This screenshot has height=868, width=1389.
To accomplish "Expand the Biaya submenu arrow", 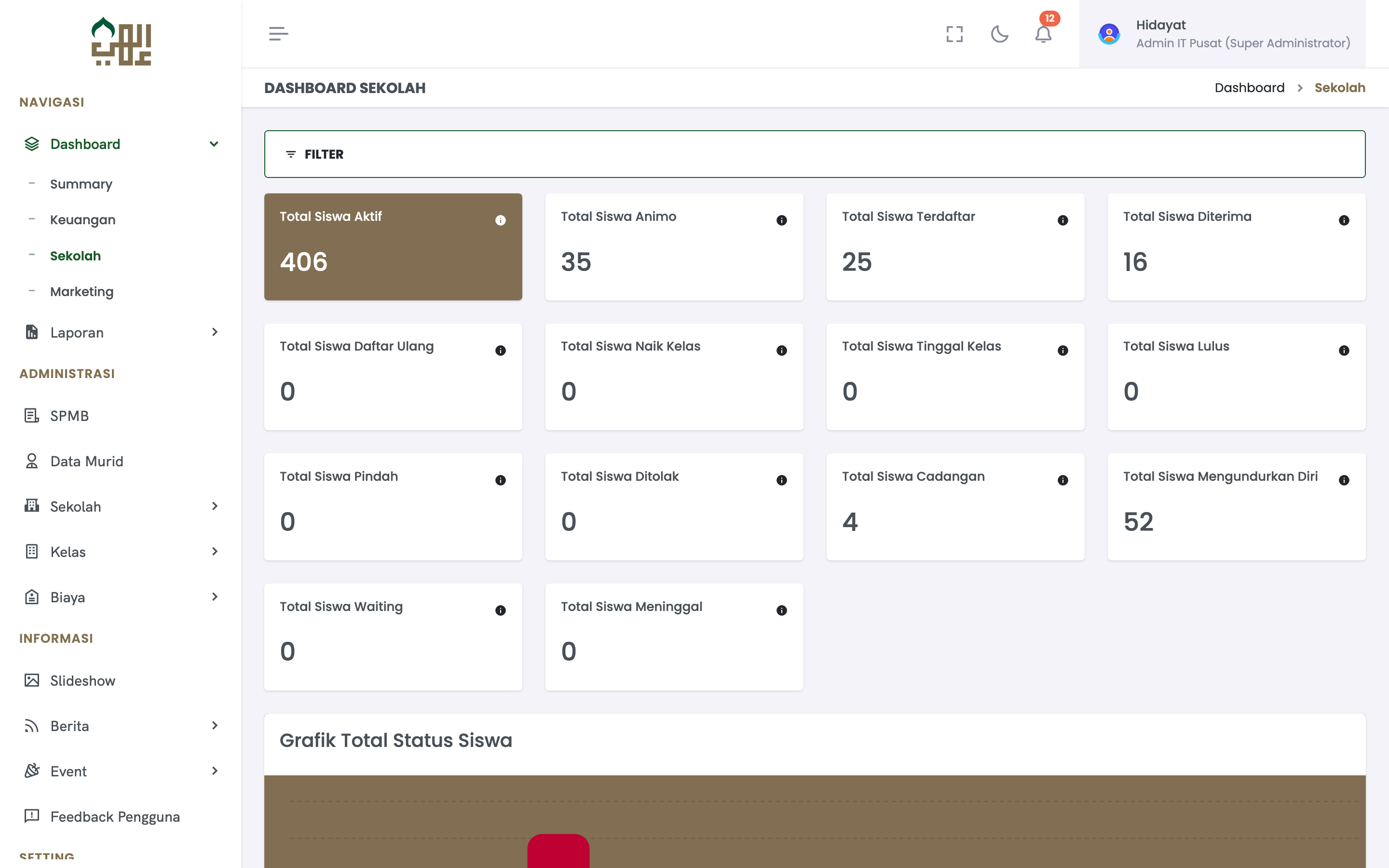I will (215, 597).
